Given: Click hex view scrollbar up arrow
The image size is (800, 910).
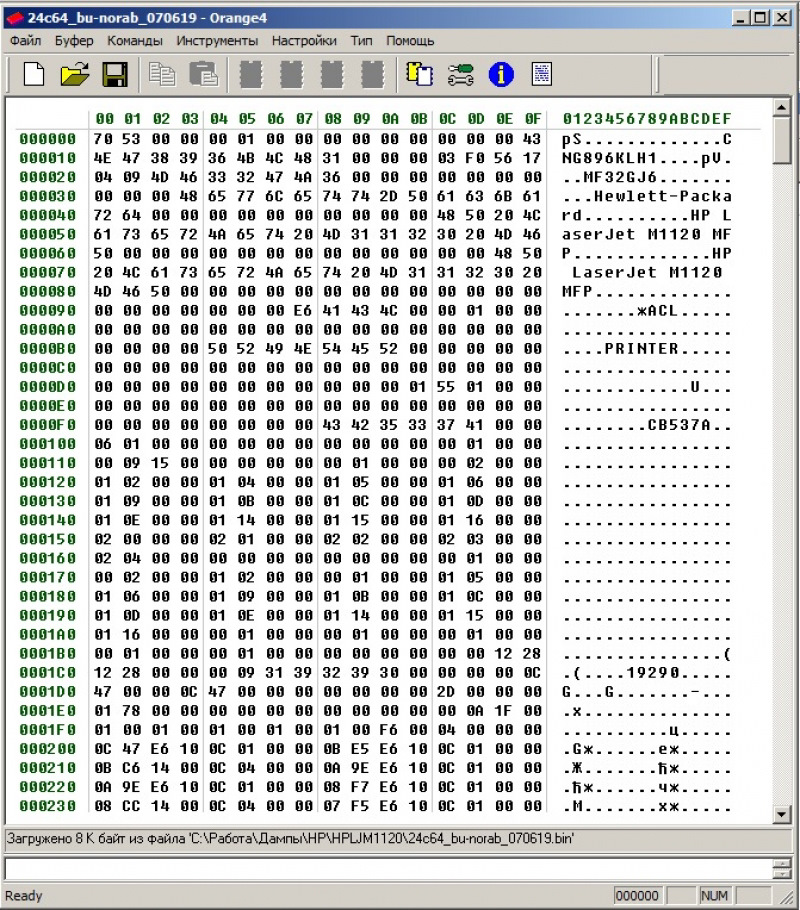Looking at the screenshot, I should 782,107.
